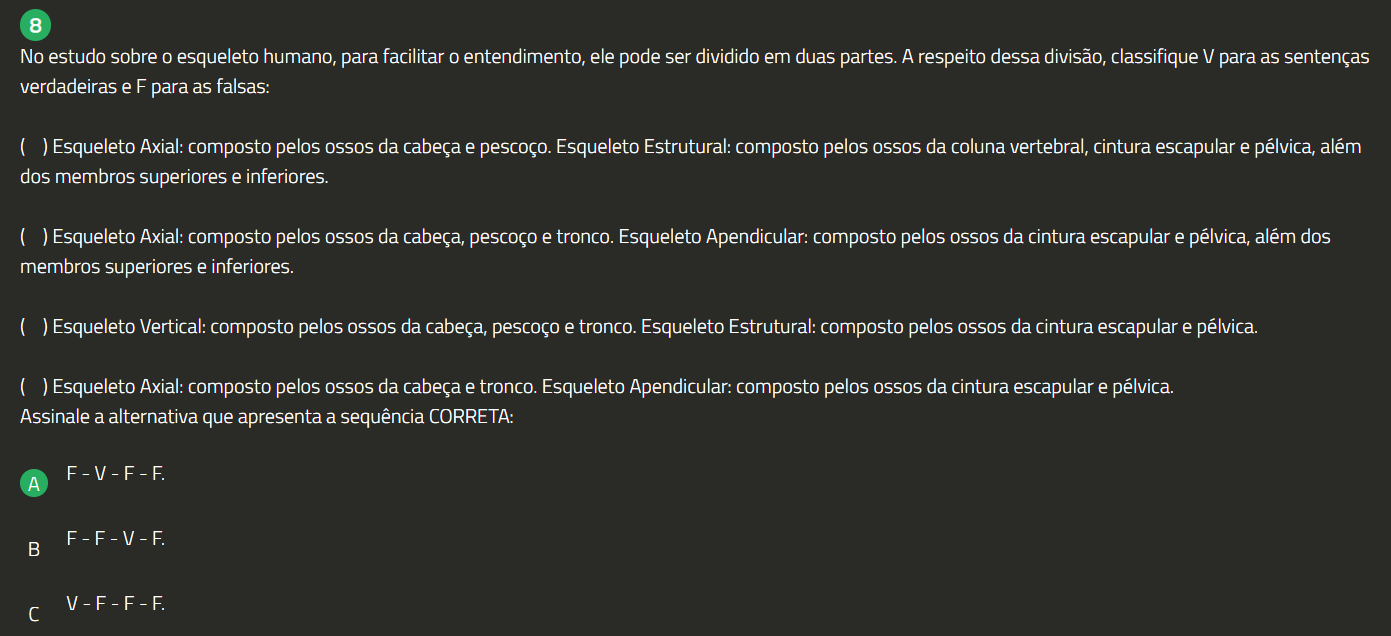1391x636 pixels.
Task: Click blank parentheses before cabeça, pescoço e tronco Axial statement
Action: click(34, 237)
